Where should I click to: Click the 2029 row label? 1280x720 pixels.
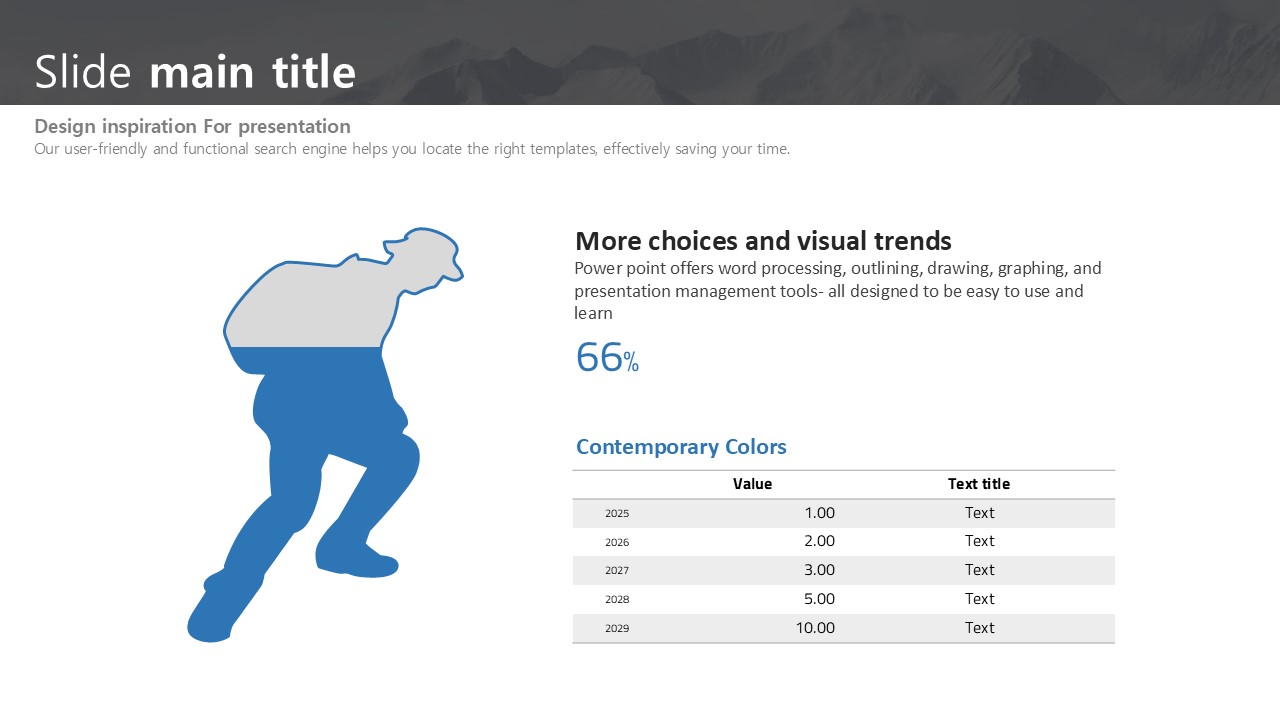[617, 629]
